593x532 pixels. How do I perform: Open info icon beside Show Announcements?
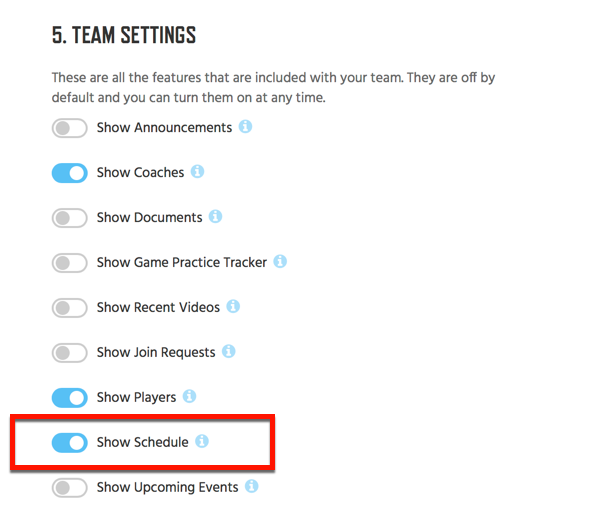(x=245, y=126)
